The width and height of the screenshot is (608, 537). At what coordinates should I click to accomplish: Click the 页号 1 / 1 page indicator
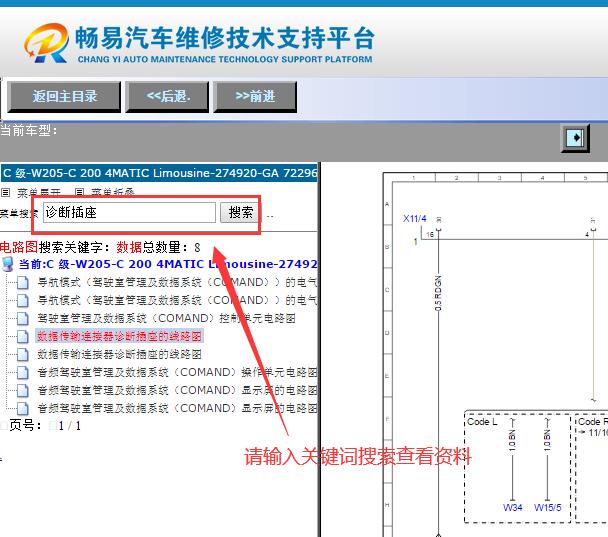tap(45, 426)
